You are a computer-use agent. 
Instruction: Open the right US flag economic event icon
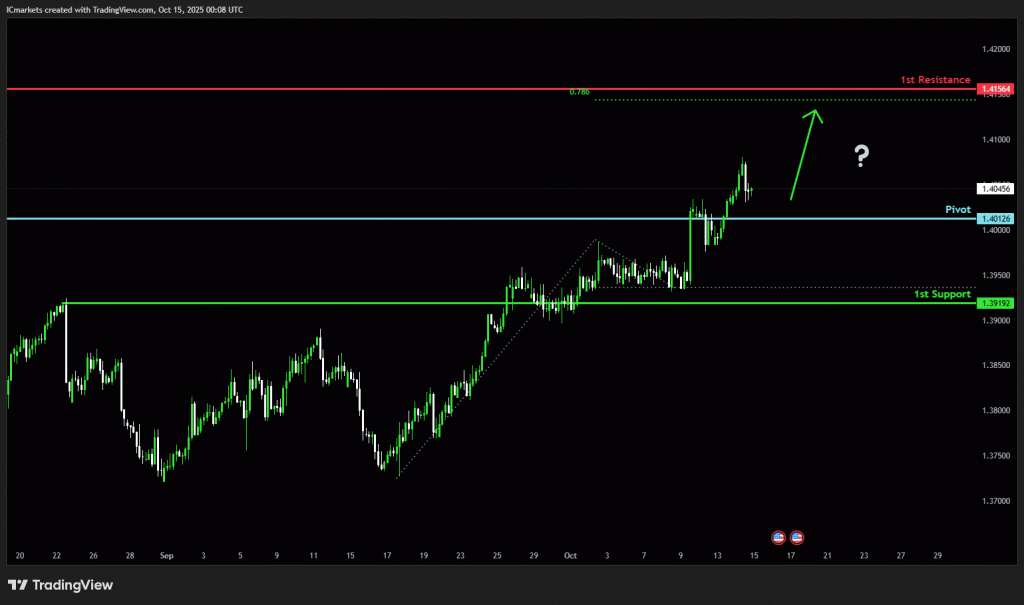coord(797,537)
